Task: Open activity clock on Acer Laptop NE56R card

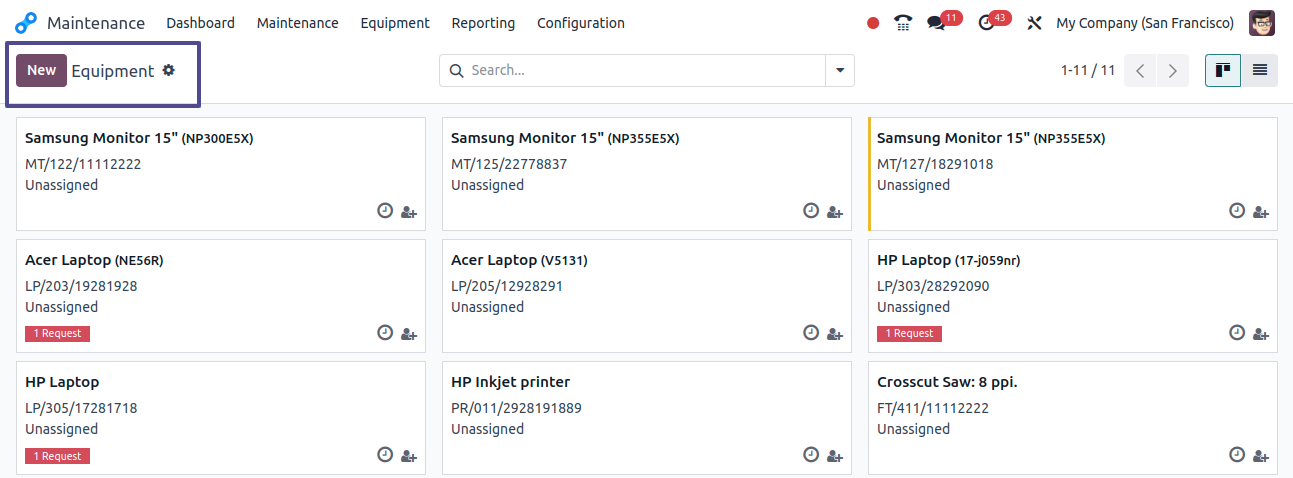Action: tap(385, 333)
